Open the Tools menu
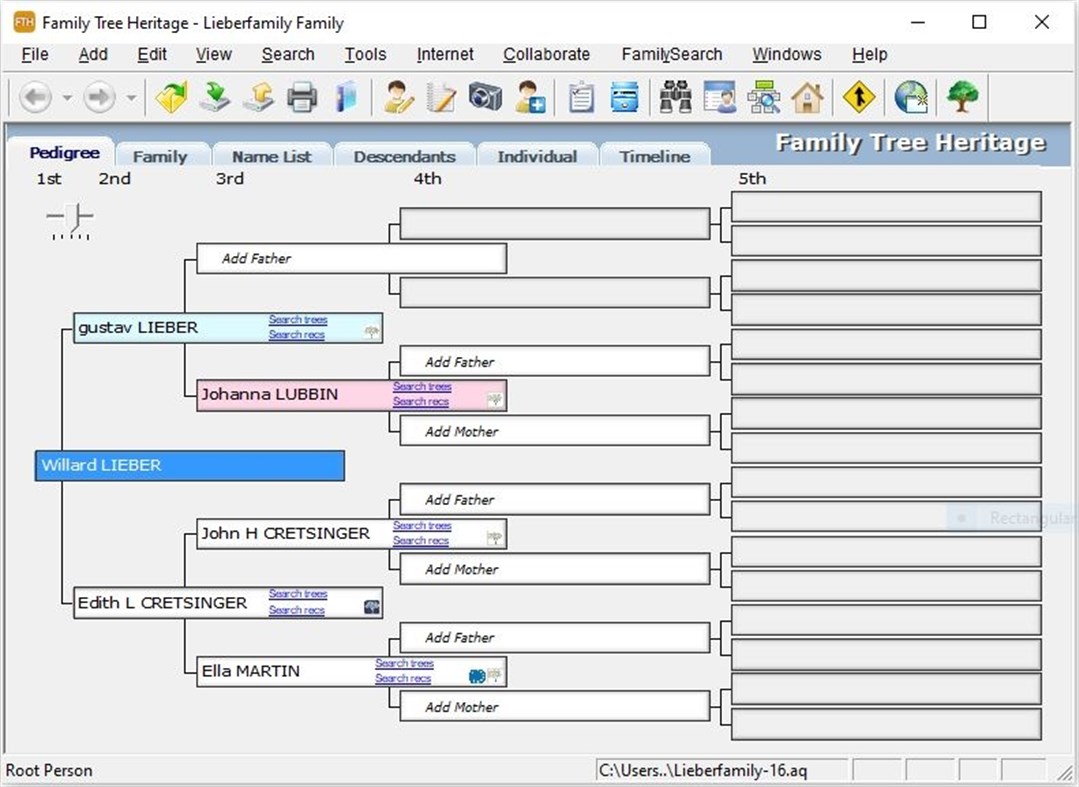The height and width of the screenshot is (787, 1079). pyautogui.click(x=364, y=54)
